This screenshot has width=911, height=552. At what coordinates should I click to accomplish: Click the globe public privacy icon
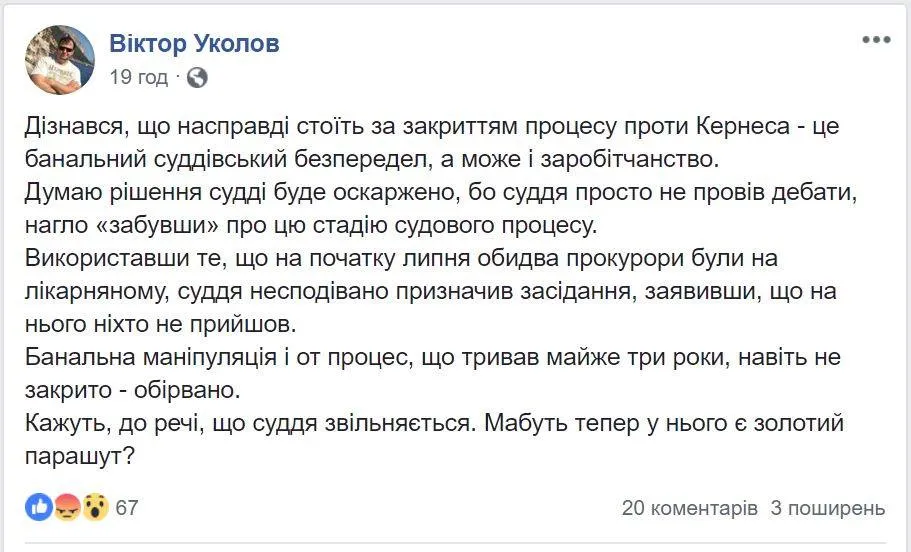point(197,76)
